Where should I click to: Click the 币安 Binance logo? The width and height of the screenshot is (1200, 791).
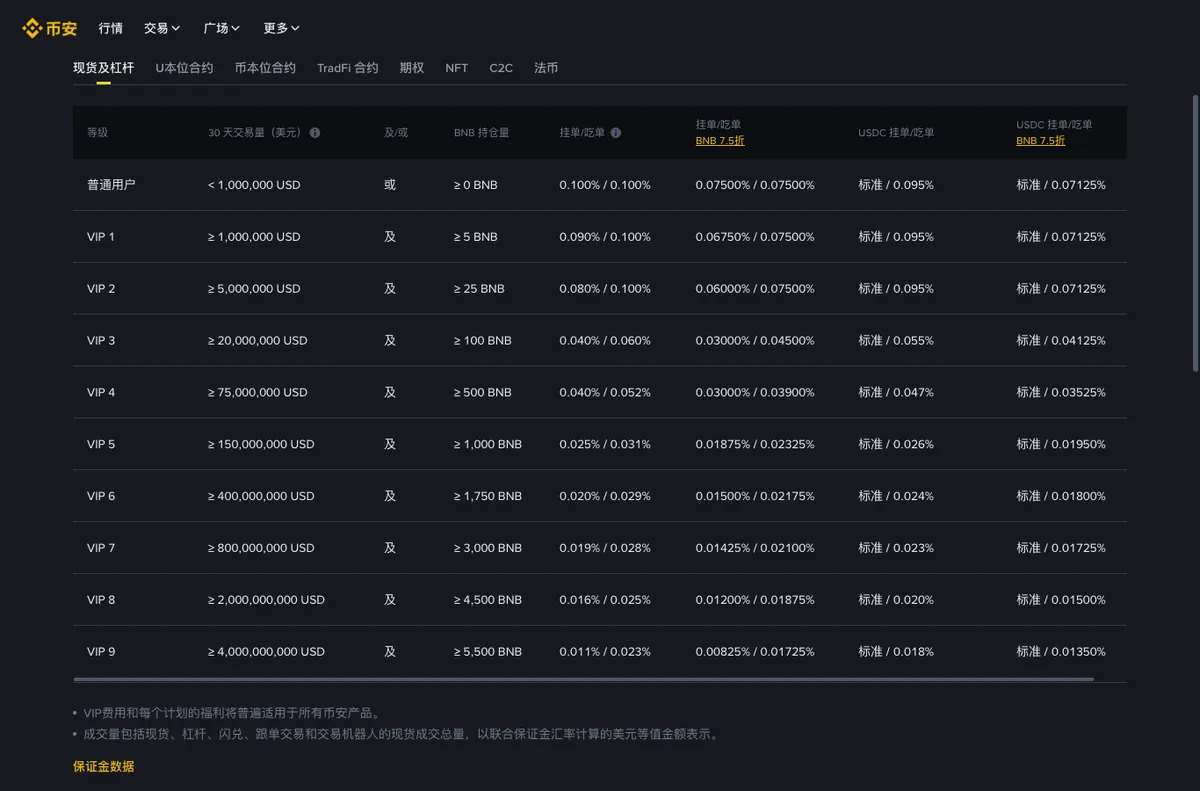coord(50,28)
